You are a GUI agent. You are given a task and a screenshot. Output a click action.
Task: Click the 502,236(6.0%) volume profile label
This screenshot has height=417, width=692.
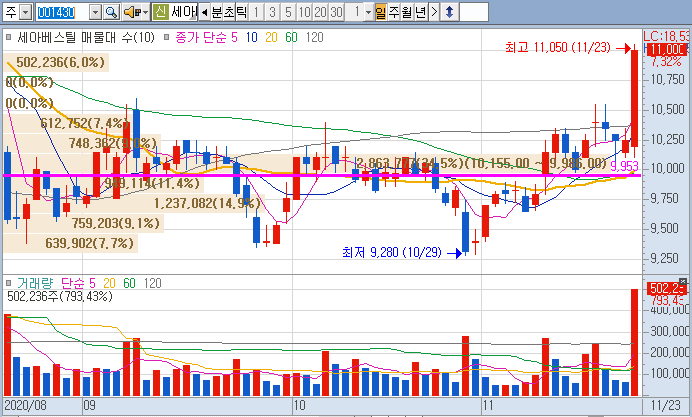[60, 62]
